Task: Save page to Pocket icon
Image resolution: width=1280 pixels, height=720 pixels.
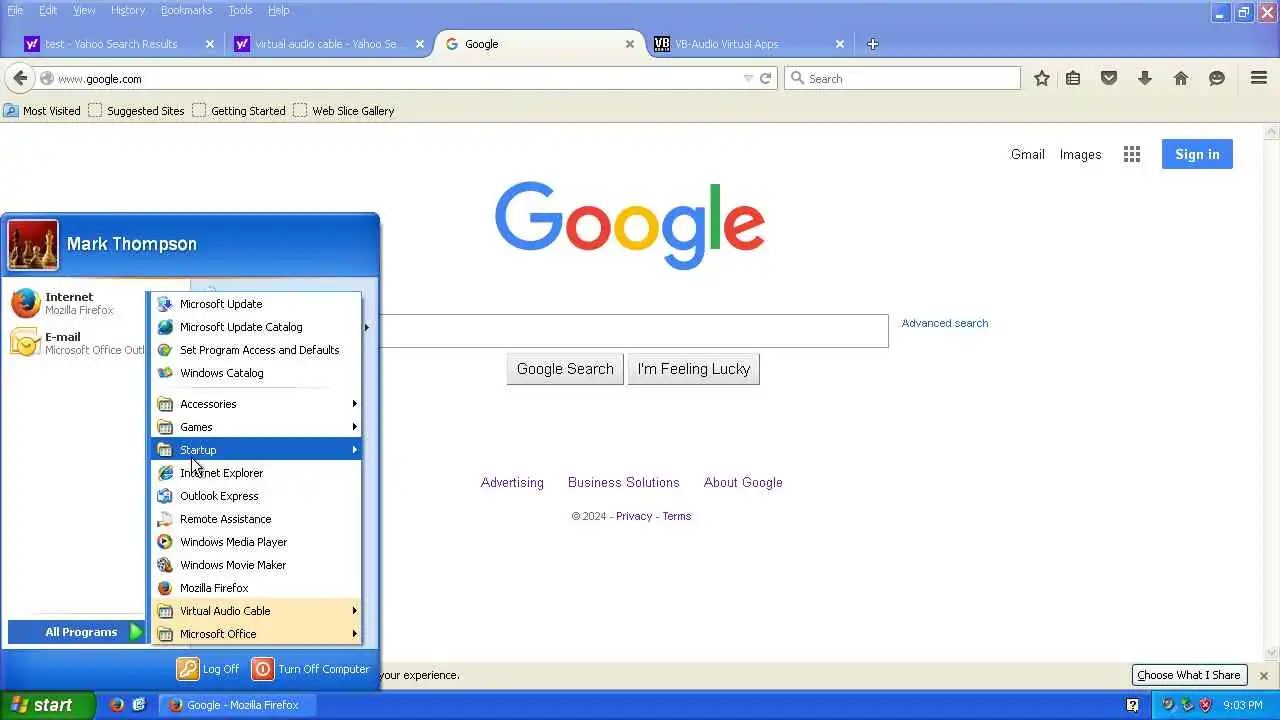Action: [1109, 78]
